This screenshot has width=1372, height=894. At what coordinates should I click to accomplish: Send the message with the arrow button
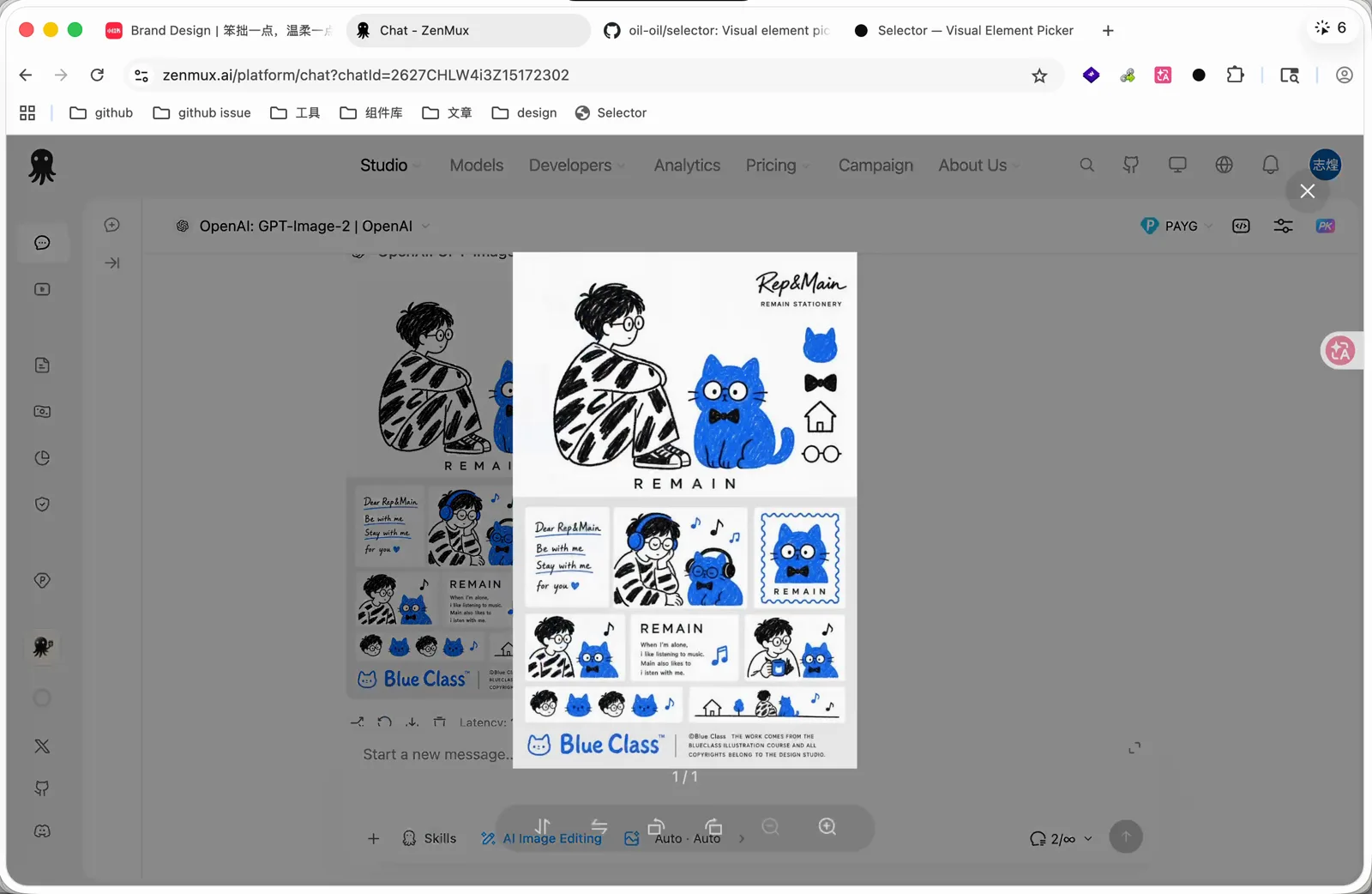tap(1126, 837)
